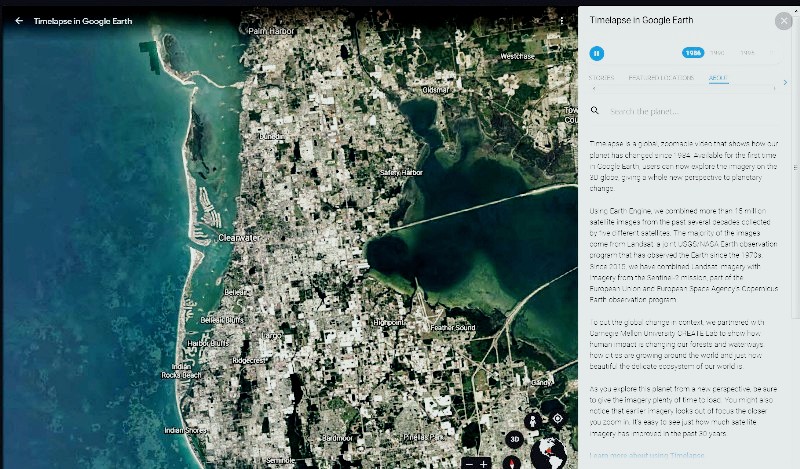Select the About tab

[x=718, y=78]
